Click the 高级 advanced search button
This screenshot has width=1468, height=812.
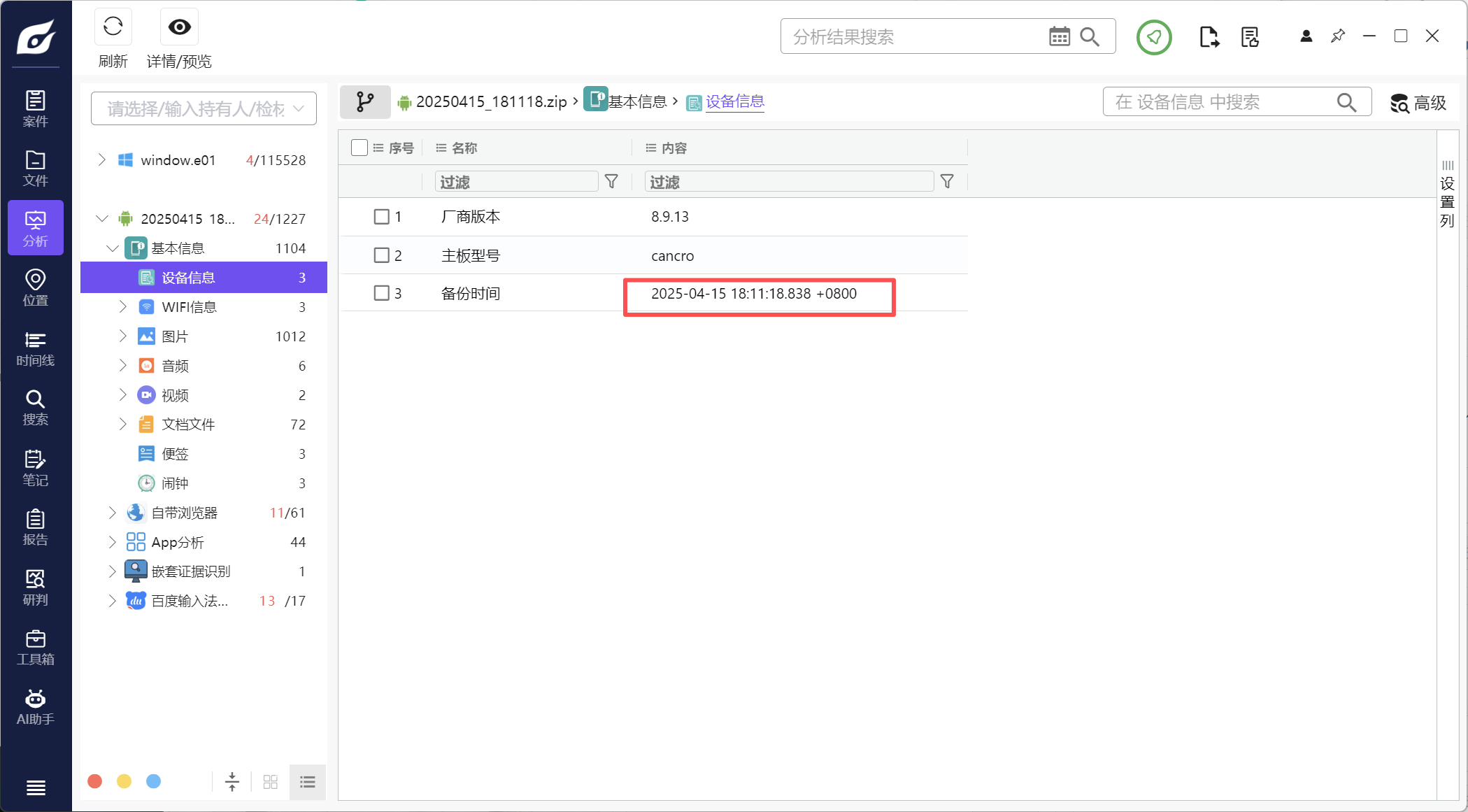click(x=1418, y=103)
